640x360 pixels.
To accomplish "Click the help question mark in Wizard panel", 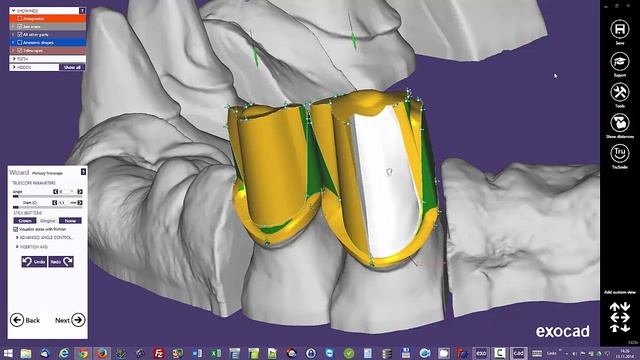I will click(83, 172).
